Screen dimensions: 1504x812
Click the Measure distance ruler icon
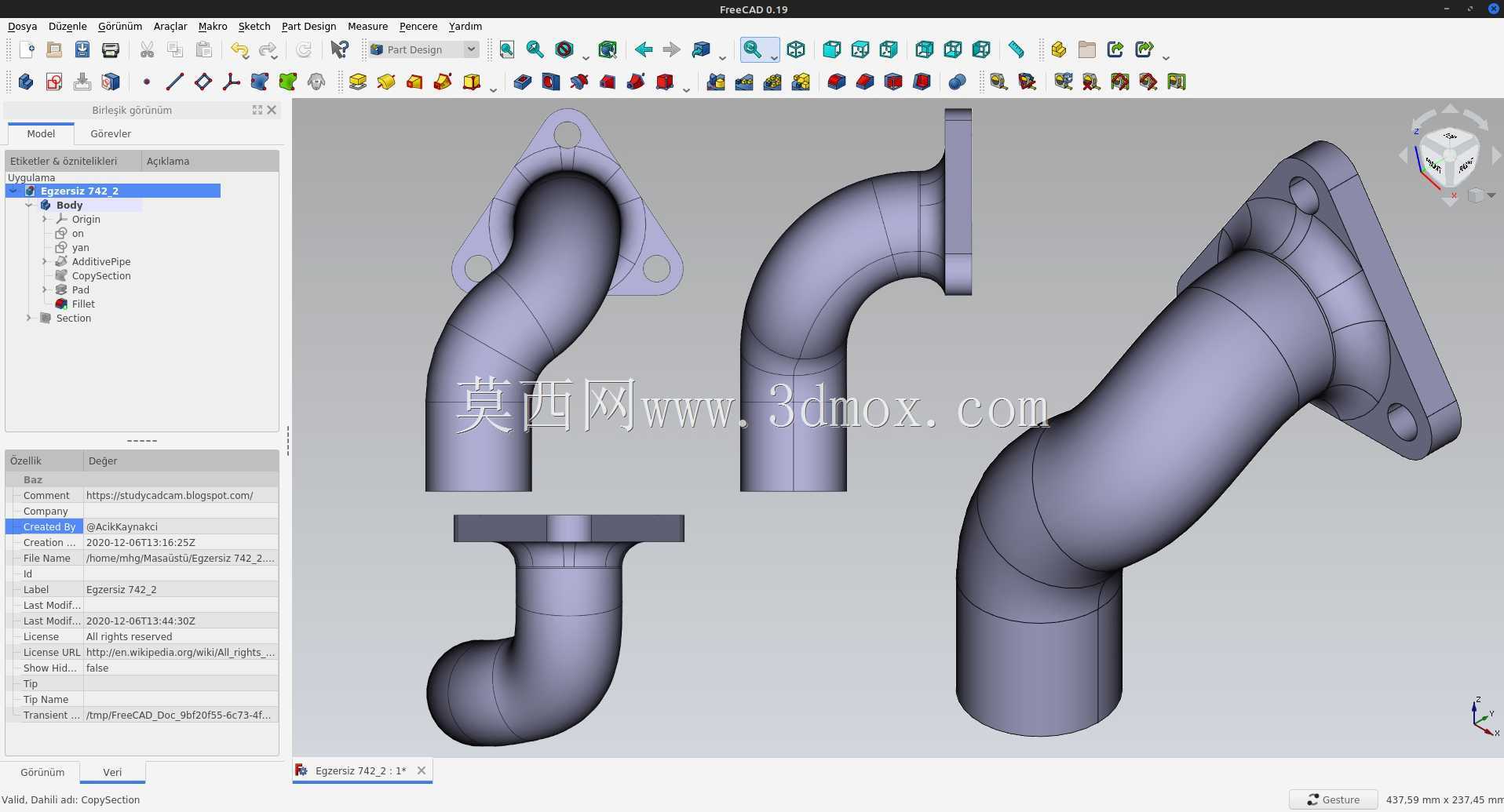[x=1016, y=49]
